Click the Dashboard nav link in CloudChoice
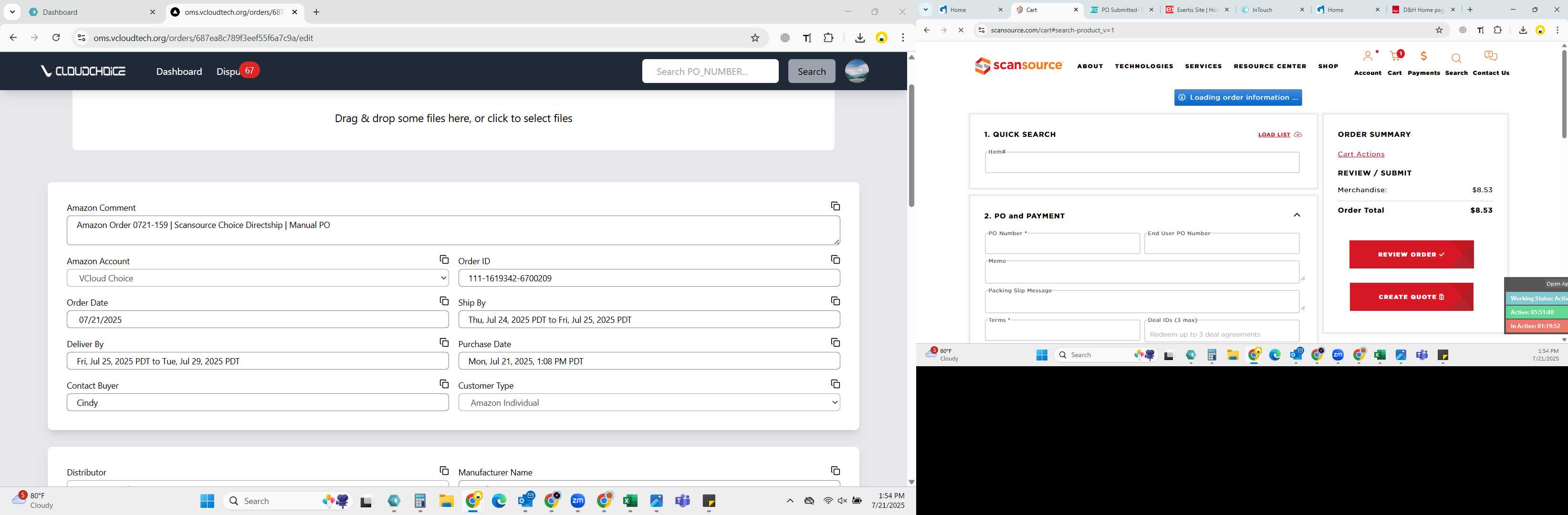This screenshot has height=515, width=1568. 179,71
